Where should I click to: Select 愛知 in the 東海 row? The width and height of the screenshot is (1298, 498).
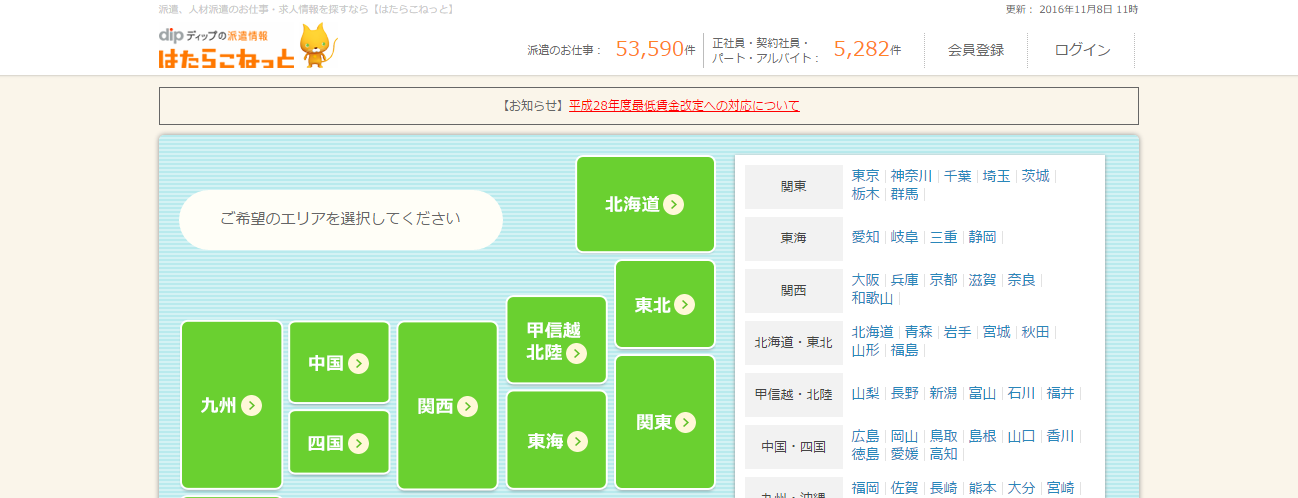[x=865, y=237]
